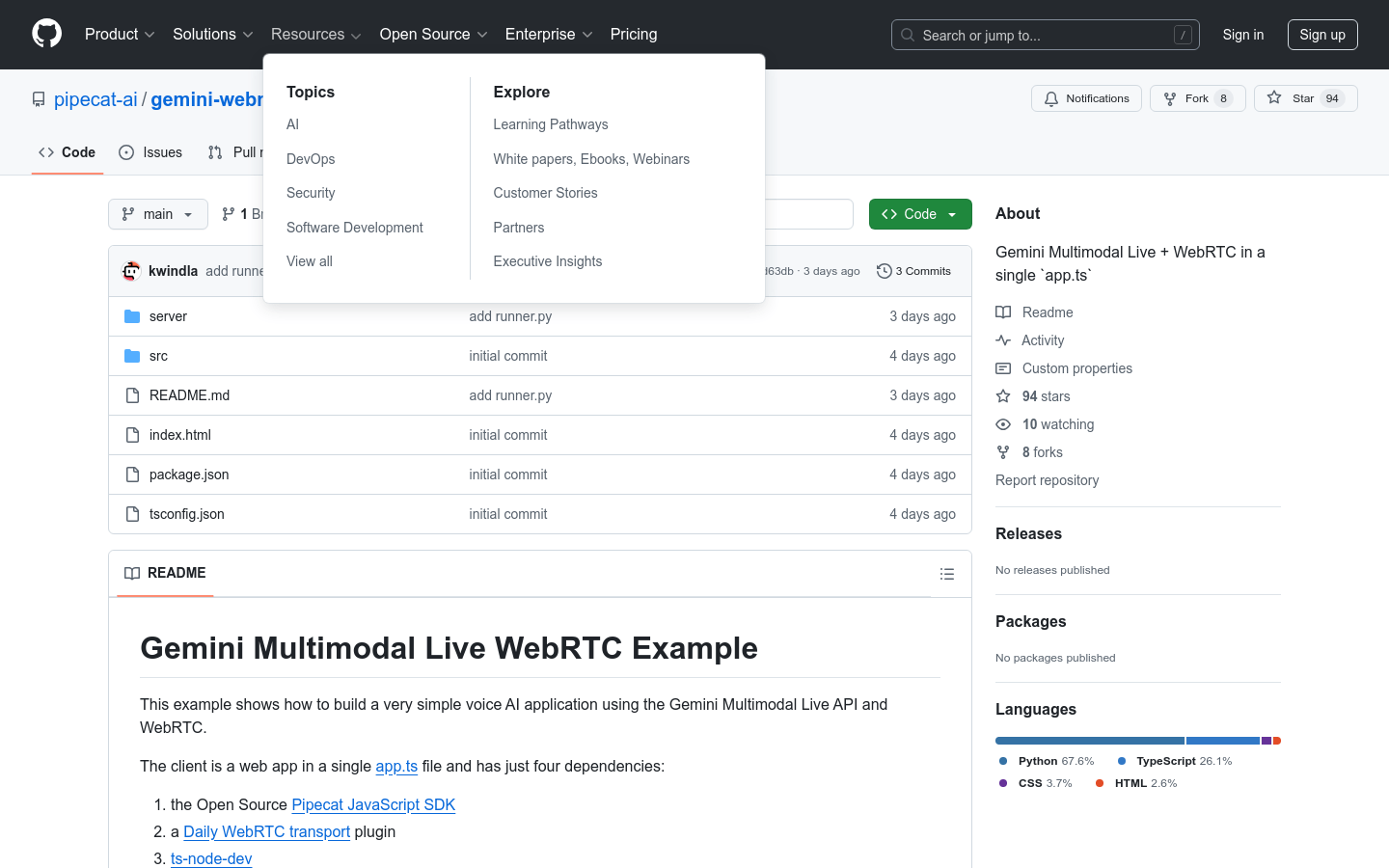
Task: Click the GitHub logo icon
Action: tap(46, 34)
